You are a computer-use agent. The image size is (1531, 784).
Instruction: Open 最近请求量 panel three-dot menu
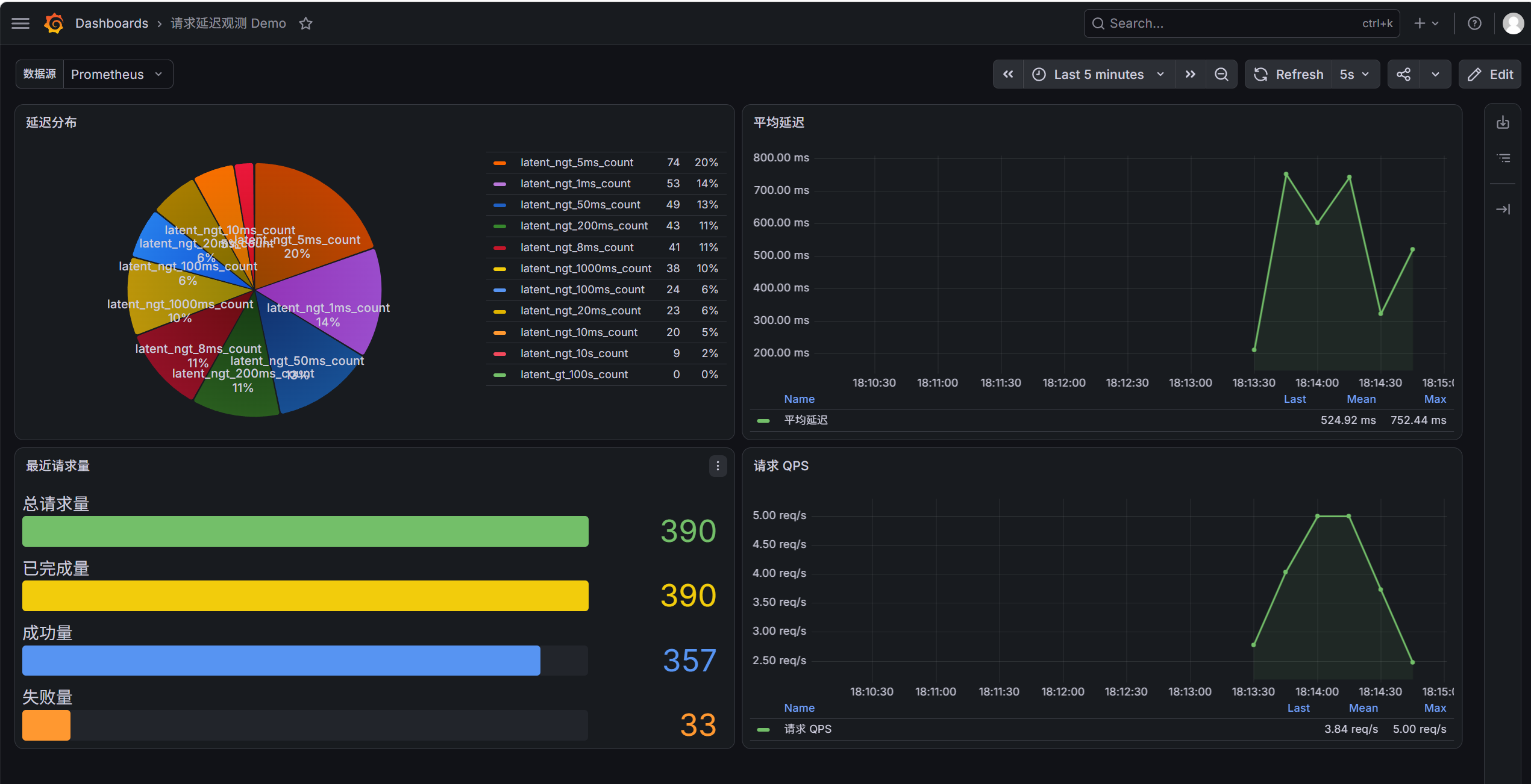click(x=718, y=466)
